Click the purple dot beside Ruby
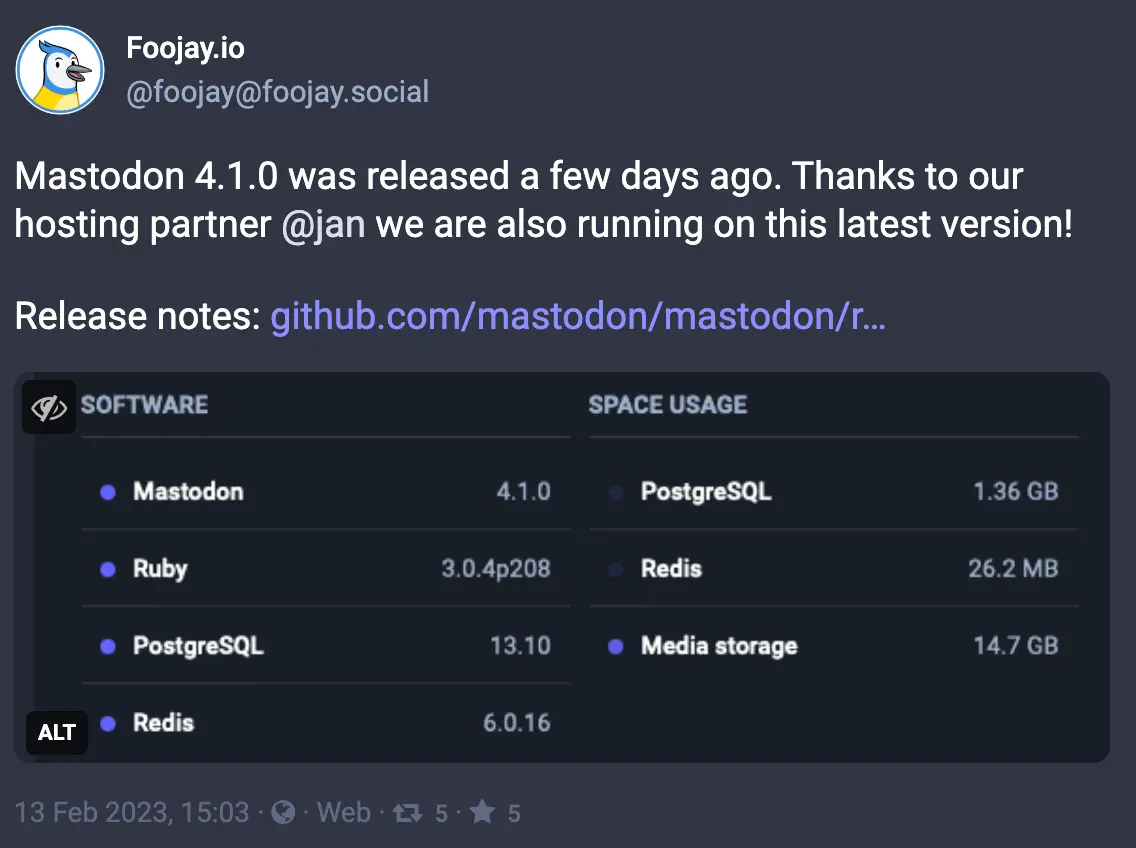This screenshot has width=1136, height=848. (108, 569)
